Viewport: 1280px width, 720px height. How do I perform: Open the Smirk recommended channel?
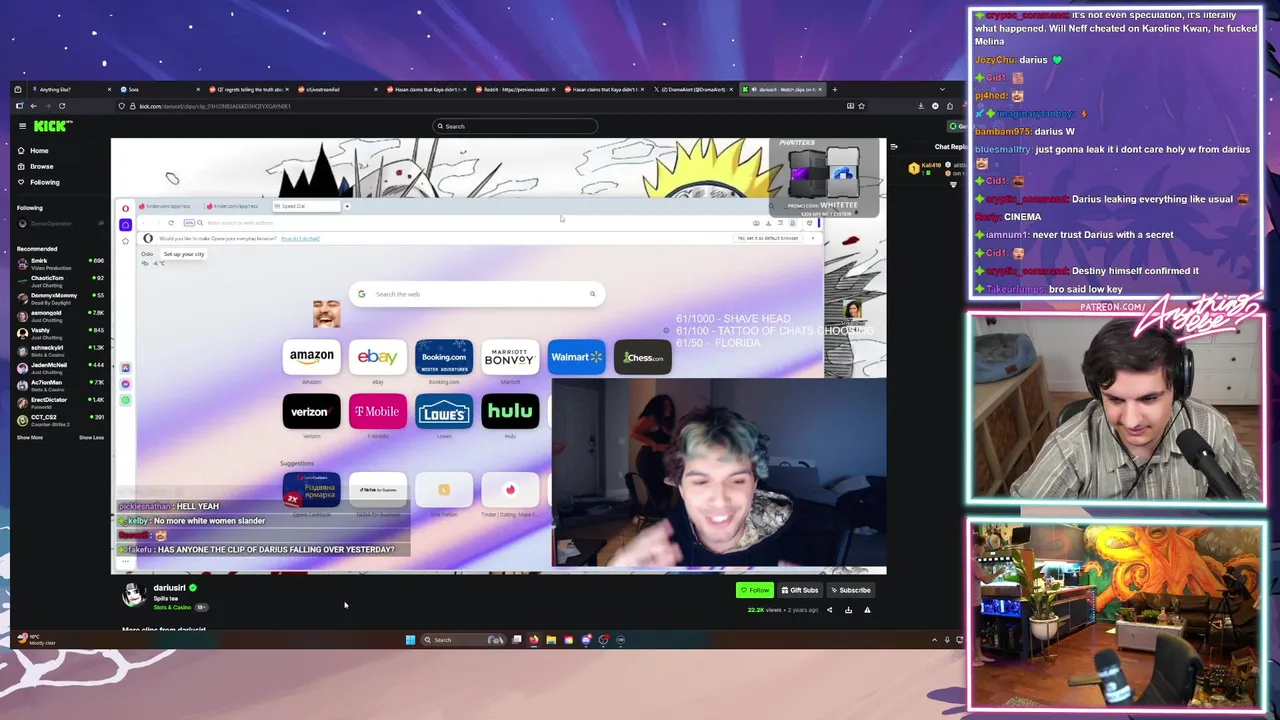point(60,263)
